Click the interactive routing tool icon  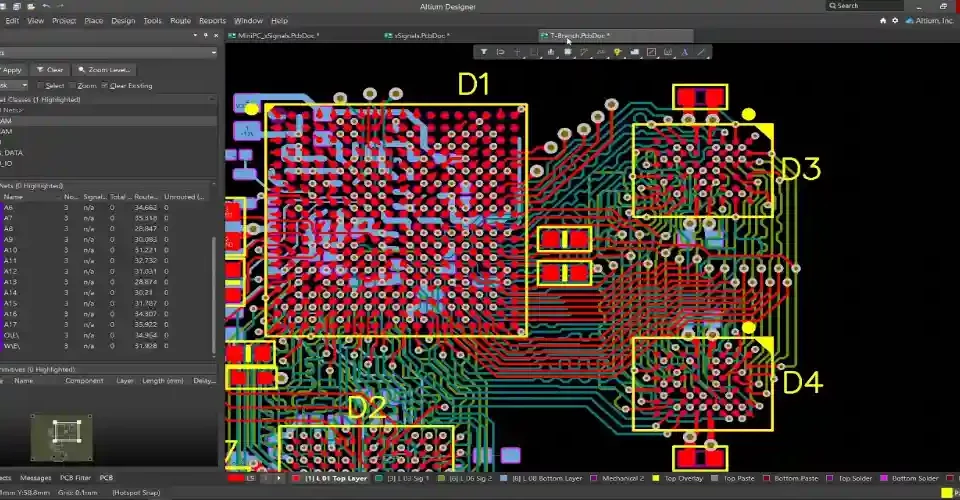click(x=584, y=52)
